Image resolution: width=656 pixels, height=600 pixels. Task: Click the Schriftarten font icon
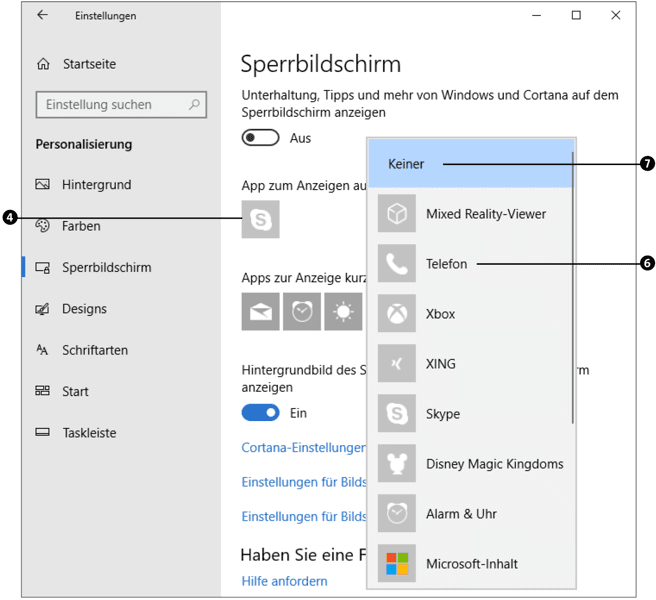tap(42, 349)
